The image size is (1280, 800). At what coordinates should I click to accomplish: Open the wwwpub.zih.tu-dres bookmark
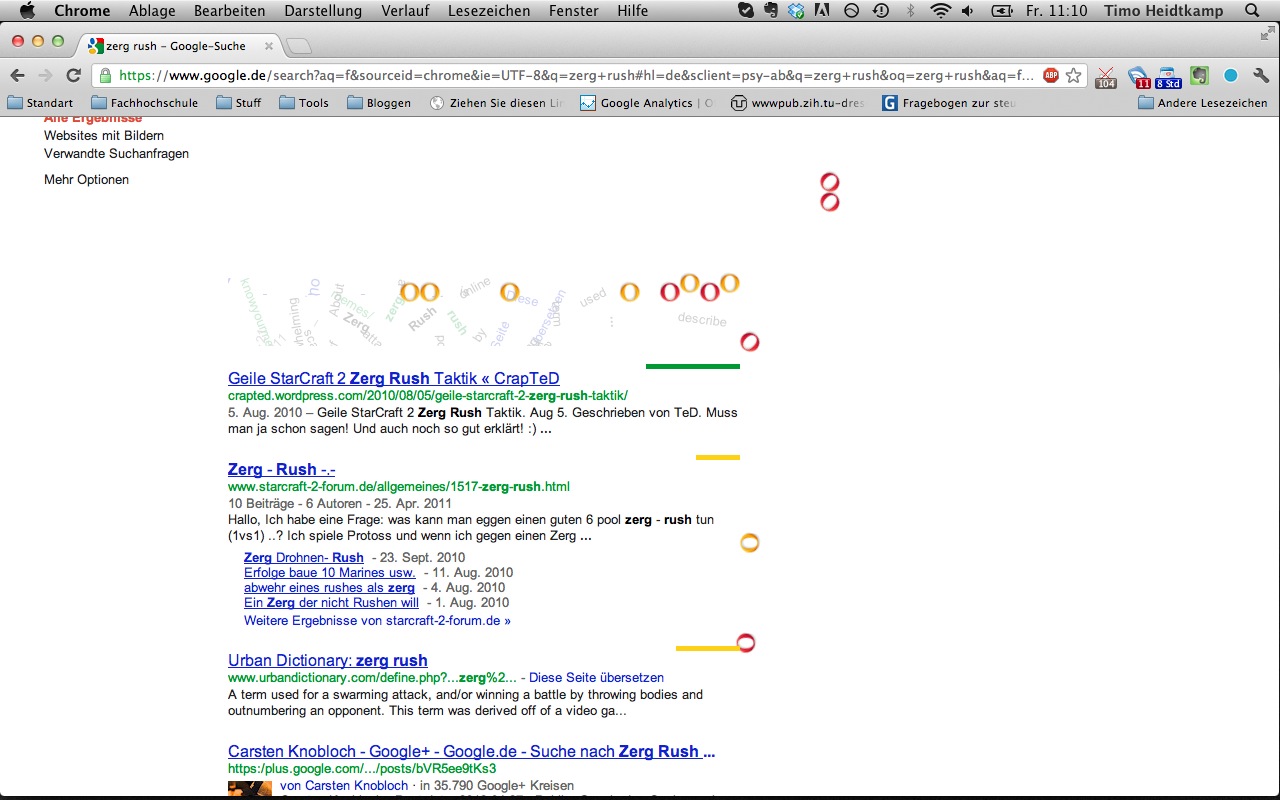[x=798, y=103]
